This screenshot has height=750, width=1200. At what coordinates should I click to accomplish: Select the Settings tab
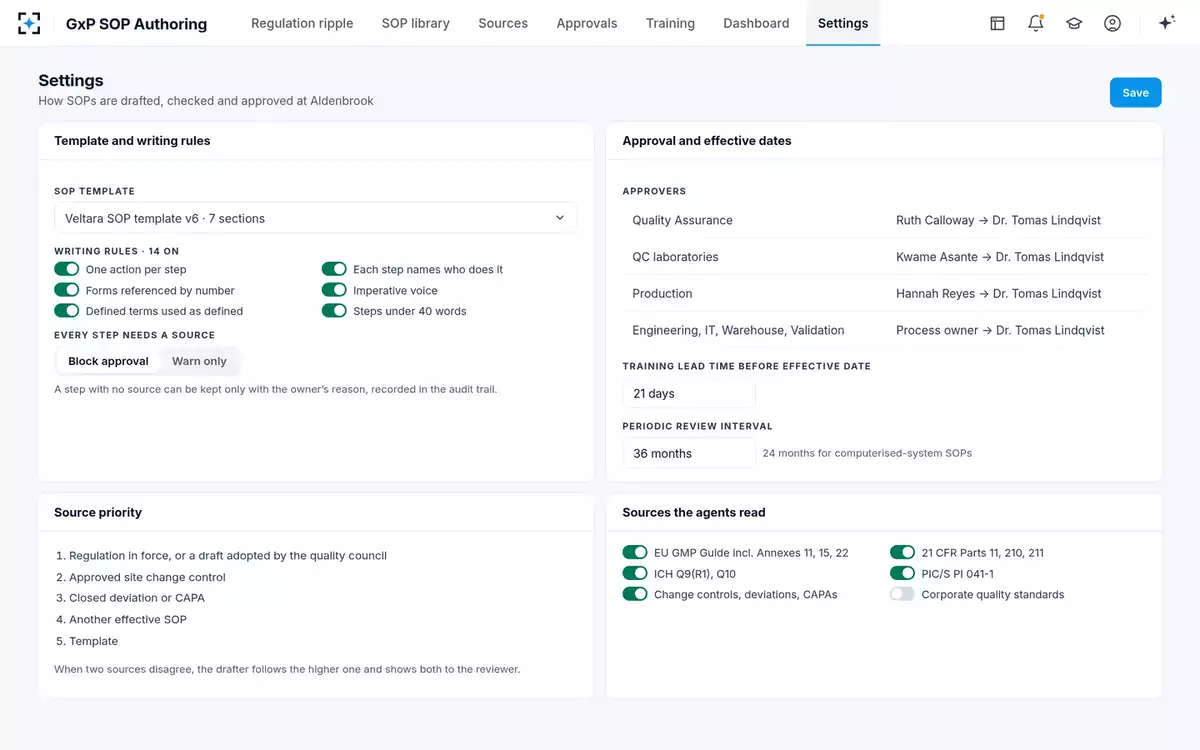tap(843, 23)
